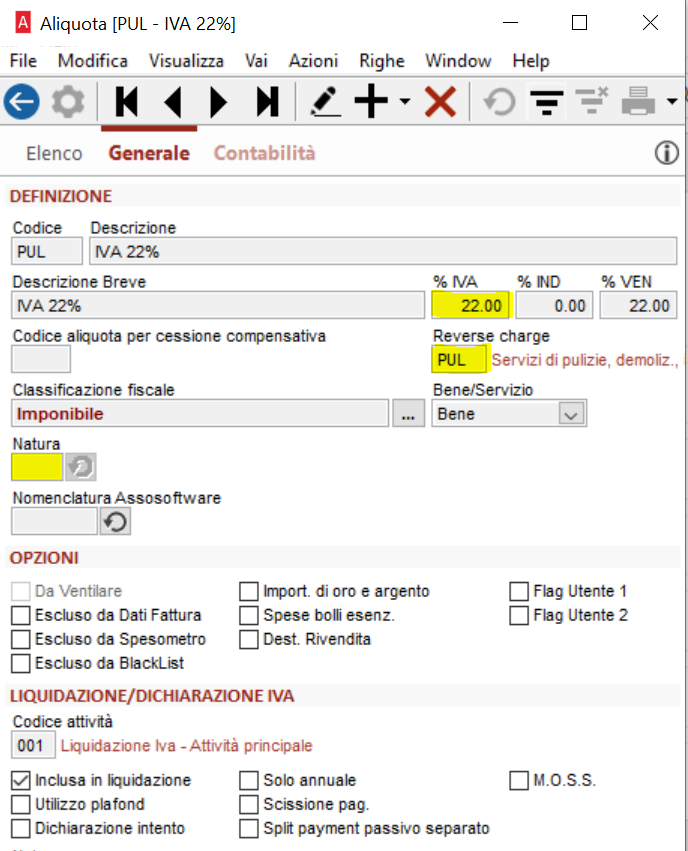Click the Natura refresh icon

pos(81,467)
